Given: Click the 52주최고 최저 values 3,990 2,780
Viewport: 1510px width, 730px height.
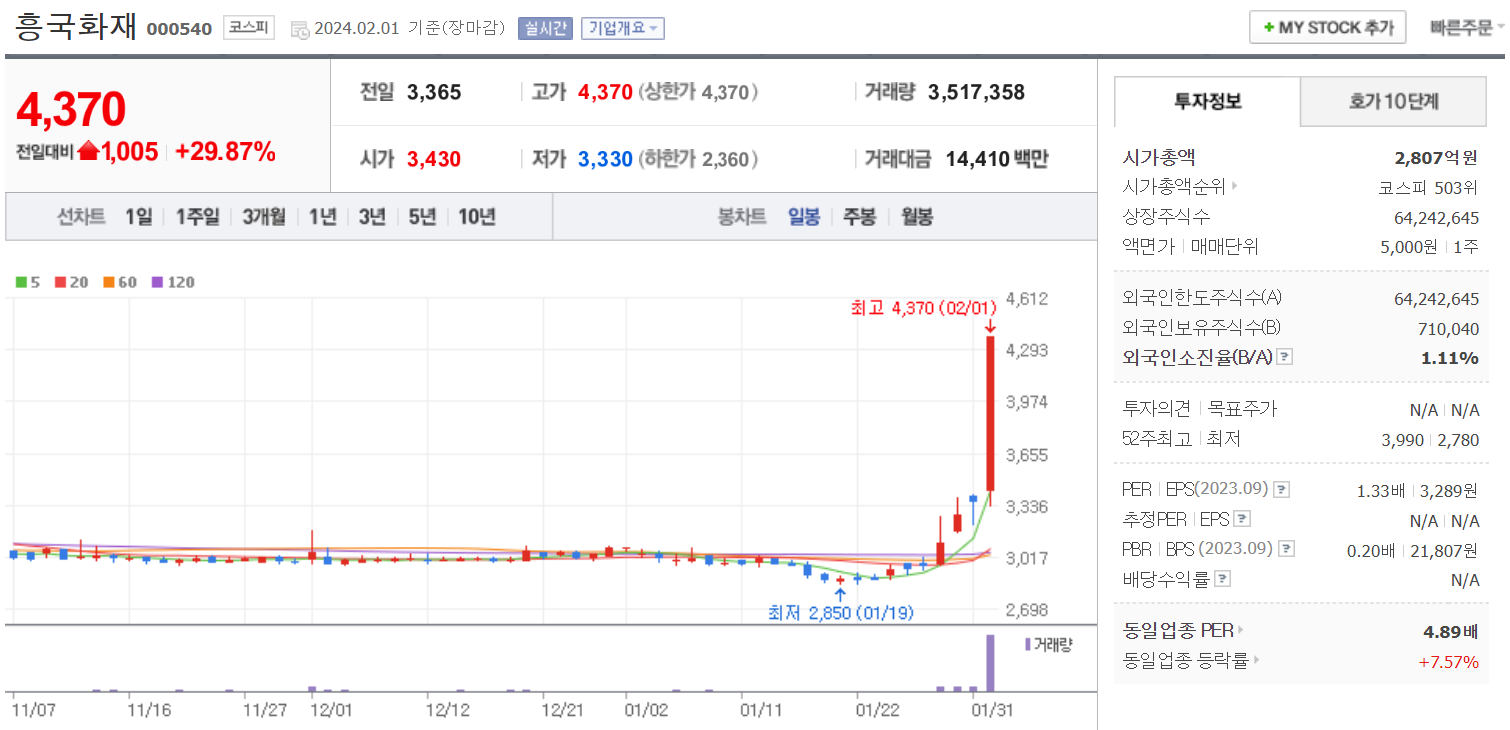Looking at the screenshot, I should tap(1430, 439).
